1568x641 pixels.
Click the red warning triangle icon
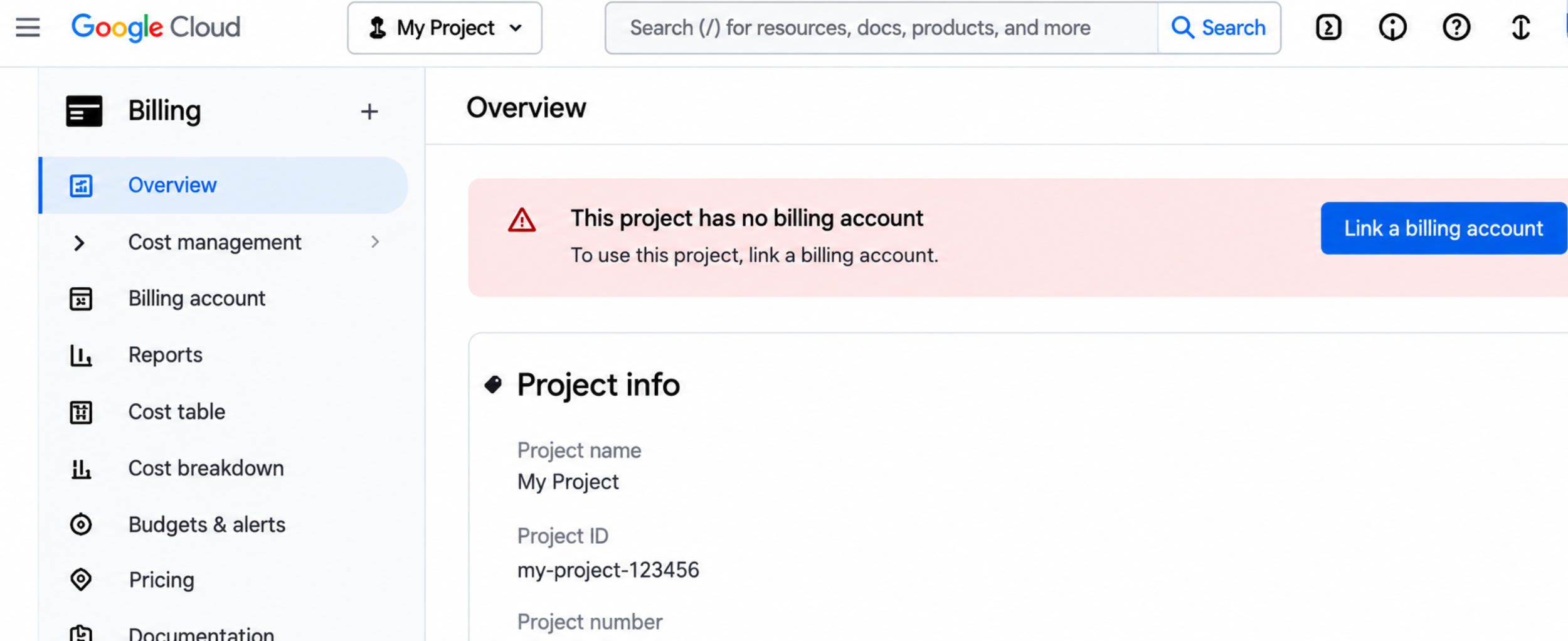[522, 220]
